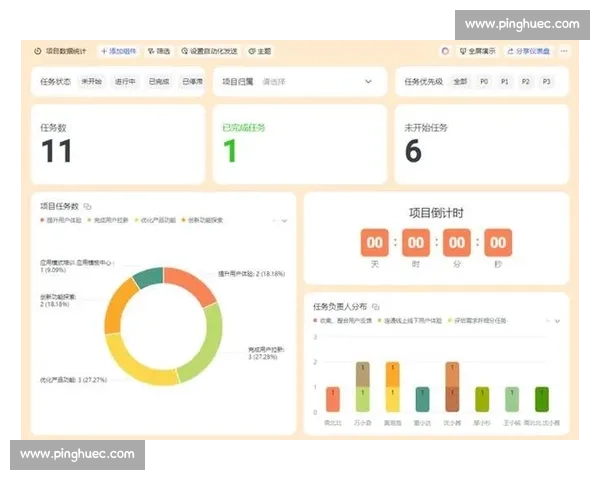Open the 未开始任务 6 stat card
Viewport: 600px width, 480px height.
pyautogui.click(x=482, y=145)
